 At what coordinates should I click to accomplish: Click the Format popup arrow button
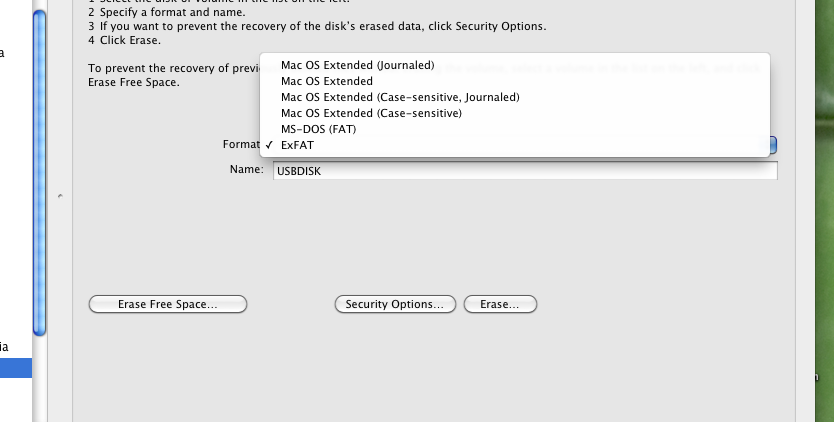(x=774, y=145)
